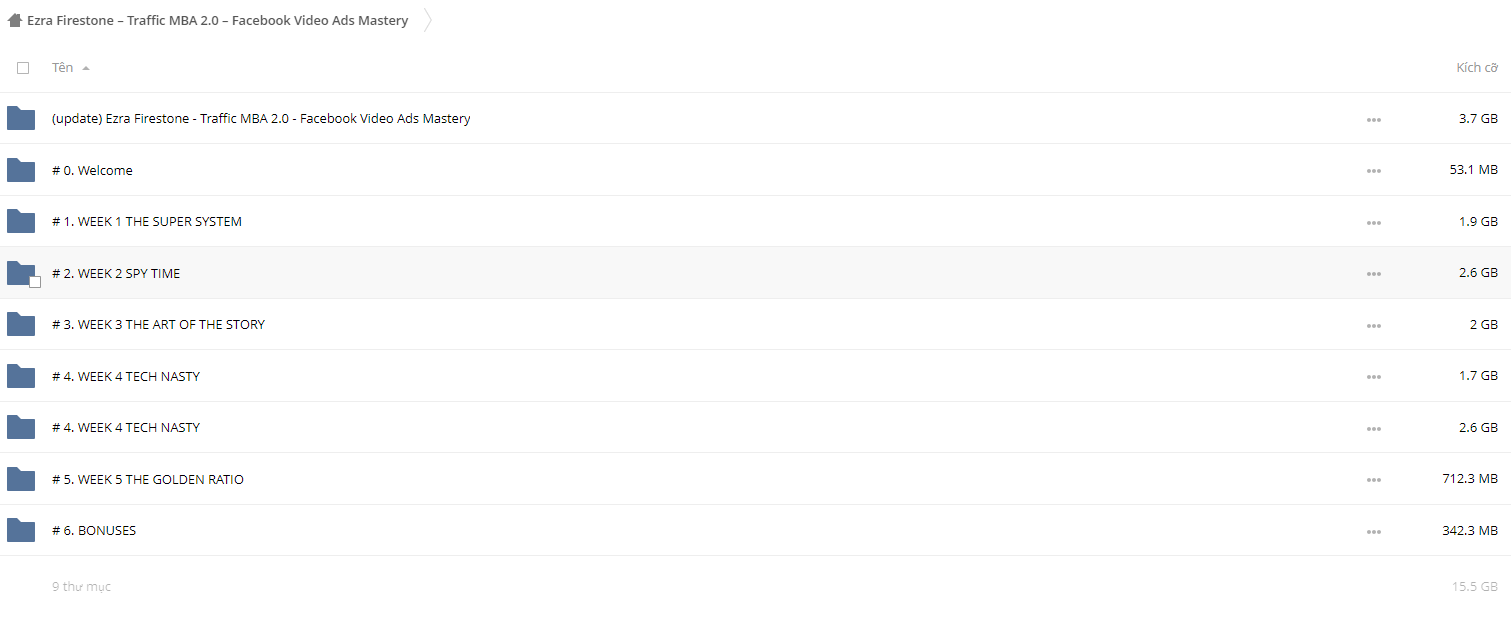Viewport: 1511px width, 629px height.
Task: Click the Ezra Firestone breadcrumb title
Action: coord(217,20)
